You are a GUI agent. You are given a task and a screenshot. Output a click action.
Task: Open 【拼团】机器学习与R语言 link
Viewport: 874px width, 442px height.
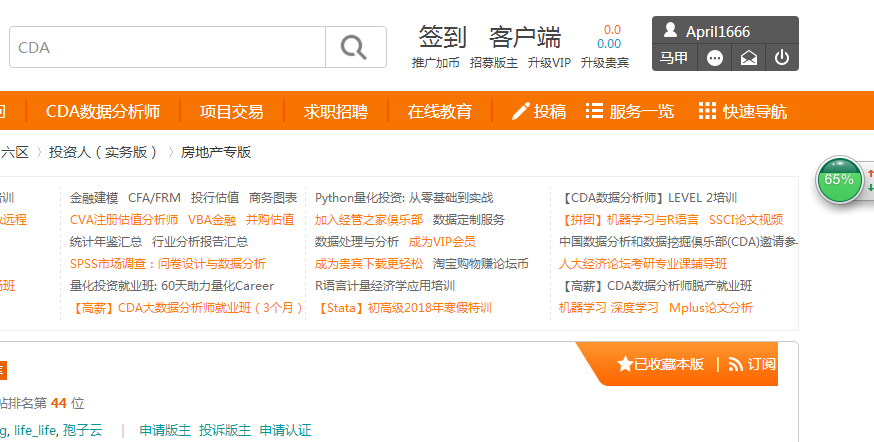(629, 220)
